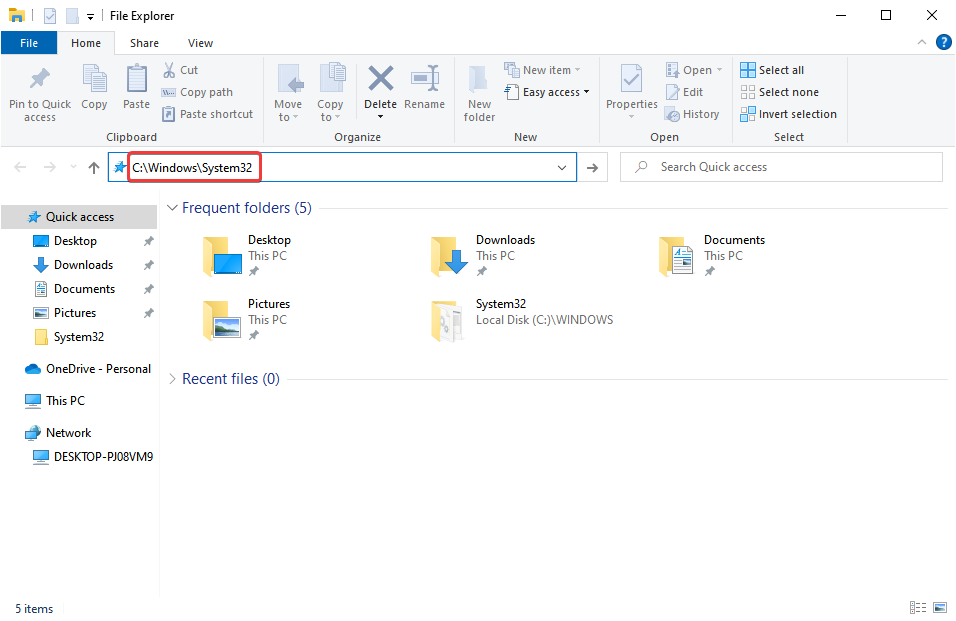Click Select all in the ribbon
956x621 pixels.
click(772, 70)
